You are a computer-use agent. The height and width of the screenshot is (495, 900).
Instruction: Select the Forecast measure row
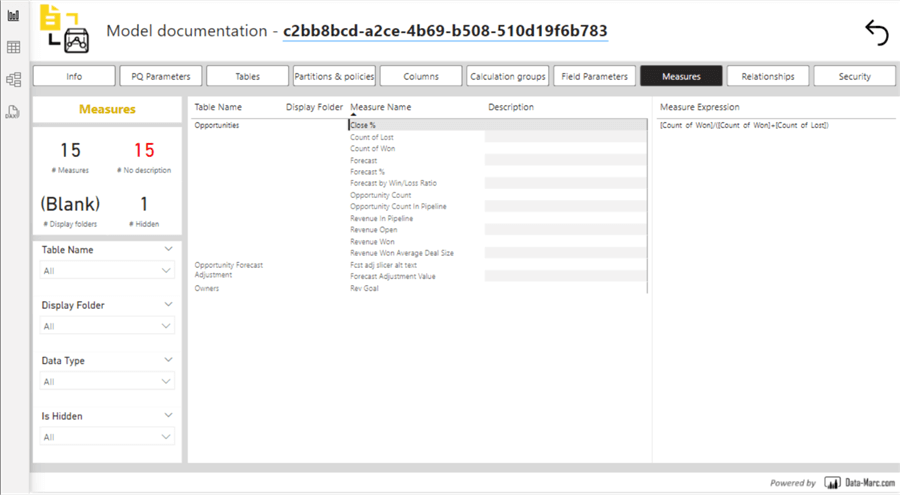coord(363,161)
